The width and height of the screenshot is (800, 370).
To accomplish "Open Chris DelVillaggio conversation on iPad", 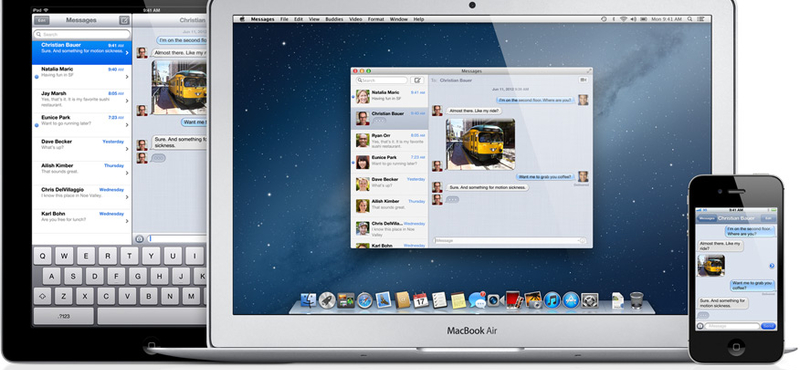I will pos(82,196).
